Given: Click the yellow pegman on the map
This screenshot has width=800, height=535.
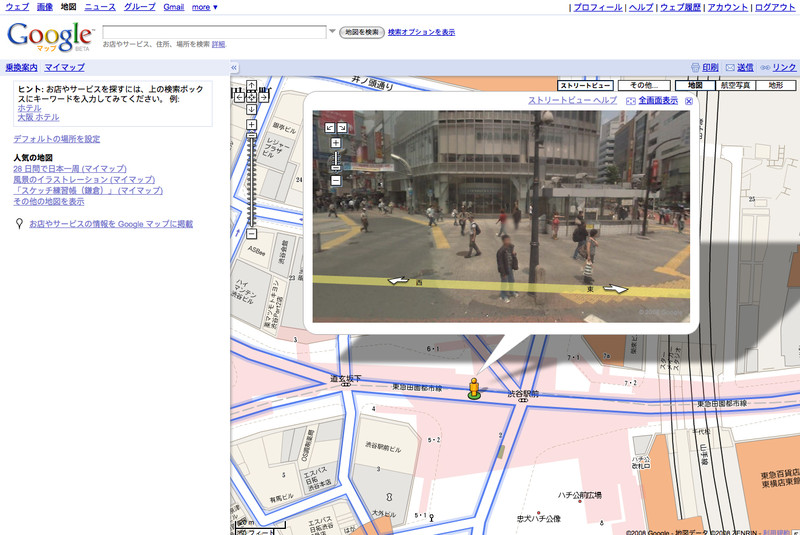Looking at the screenshot, I should [474, 389].
